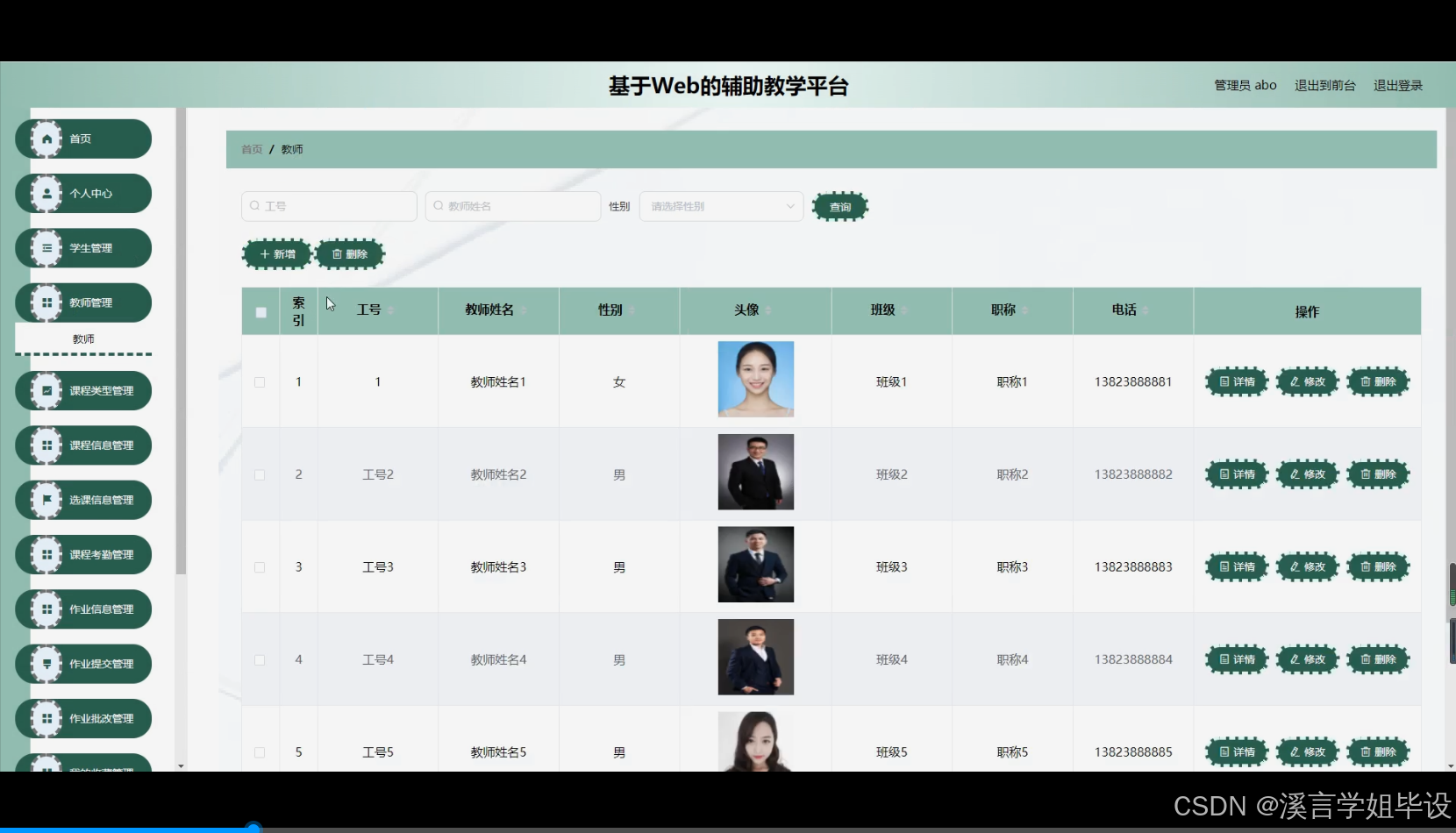Screen dimensions: 1456x833
Task: Click the avatar photo of 教师姓名3
Action: coord(756,565)
